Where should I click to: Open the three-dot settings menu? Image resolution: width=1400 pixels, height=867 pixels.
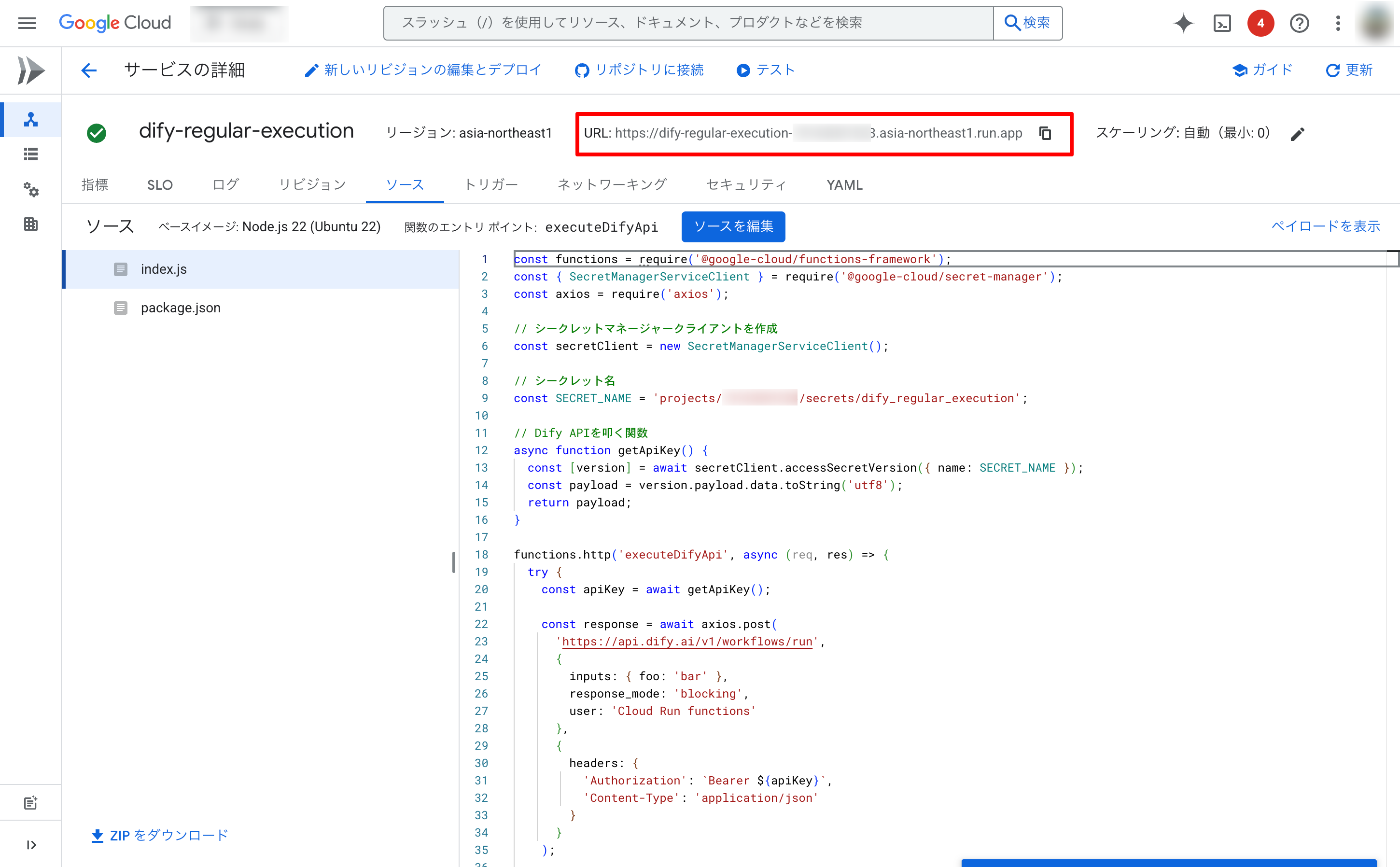pyautogui.click(x=1338, y=23)
